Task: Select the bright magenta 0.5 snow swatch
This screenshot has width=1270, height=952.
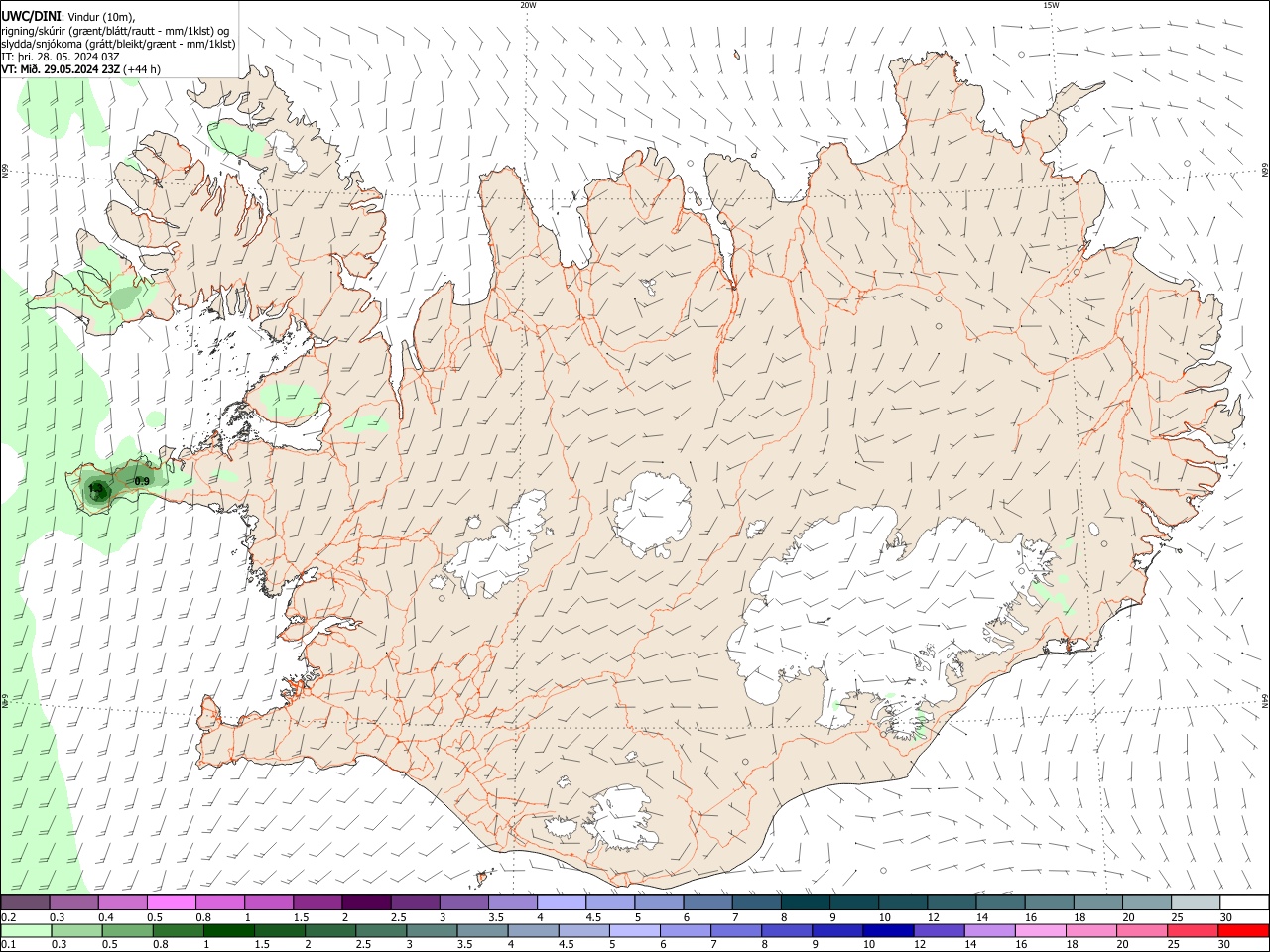Action: 172,903
